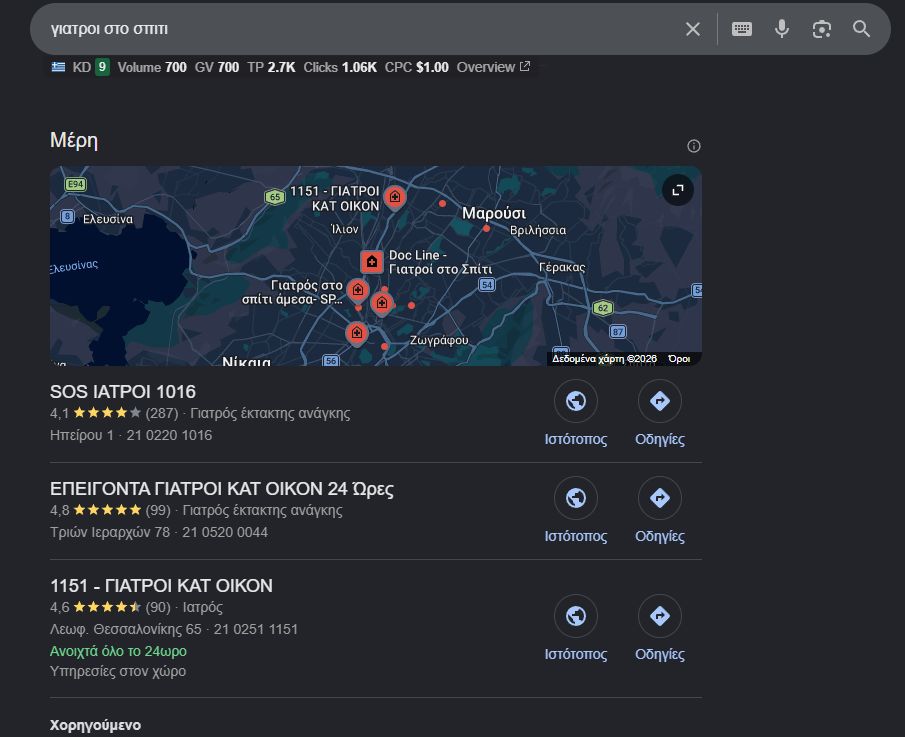Click the info icon beside Μέρη heading
This screenshot has width=905, height=737.
coord(694,146)
